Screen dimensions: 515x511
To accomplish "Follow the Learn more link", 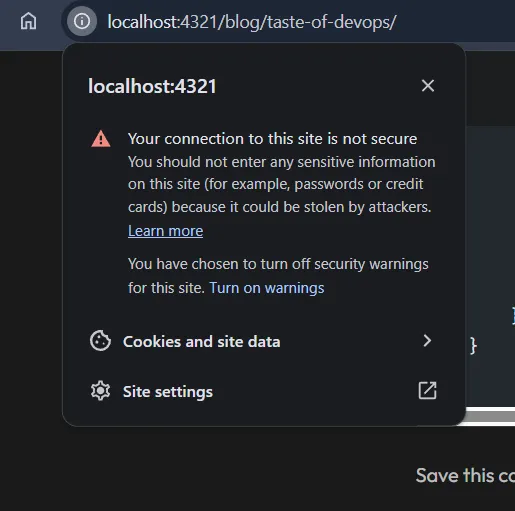I will [165, 231].
